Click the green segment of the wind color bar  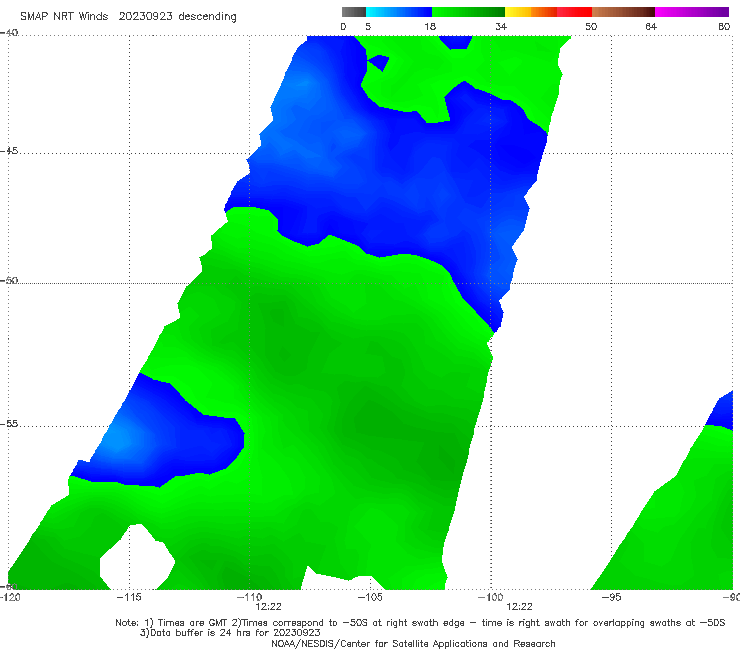(x=468, y=12)
